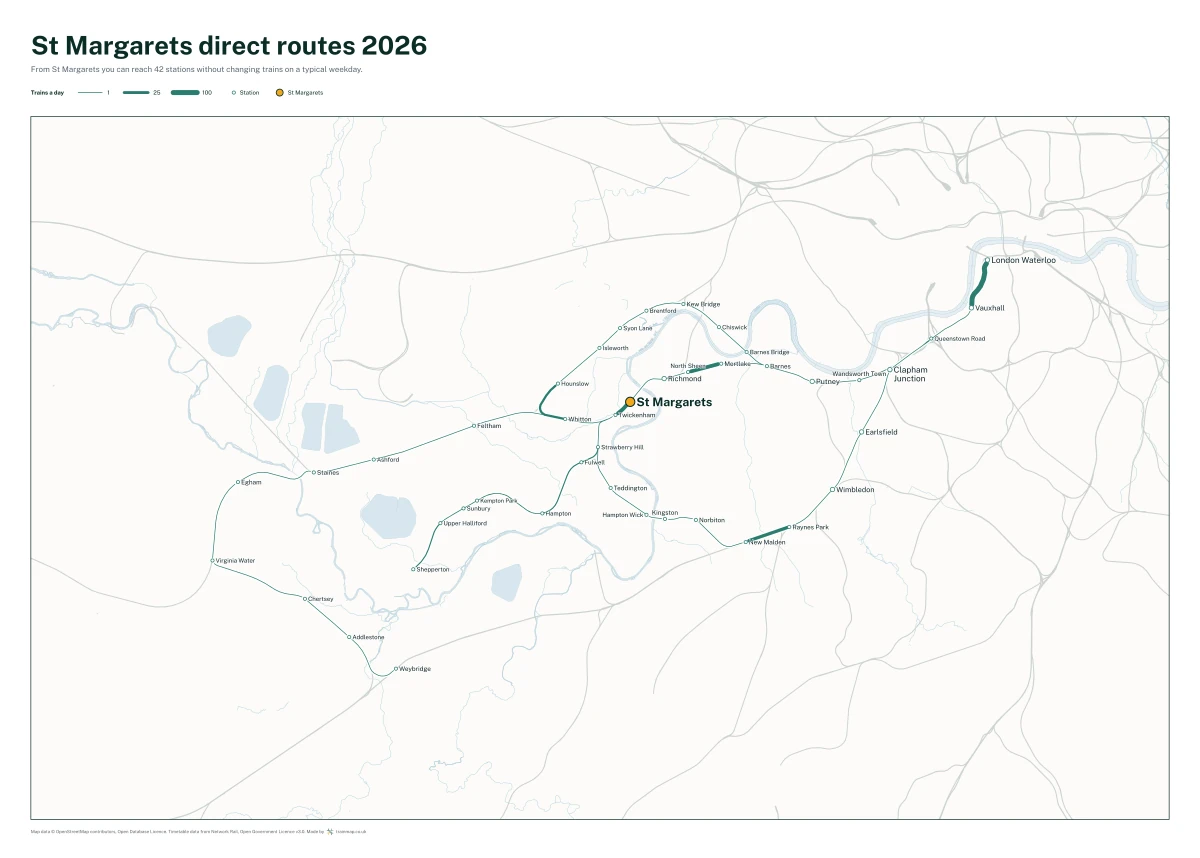Click the Fulwell station label
The height and width of the screenshot is (858, 1200).
click(594, 462)
